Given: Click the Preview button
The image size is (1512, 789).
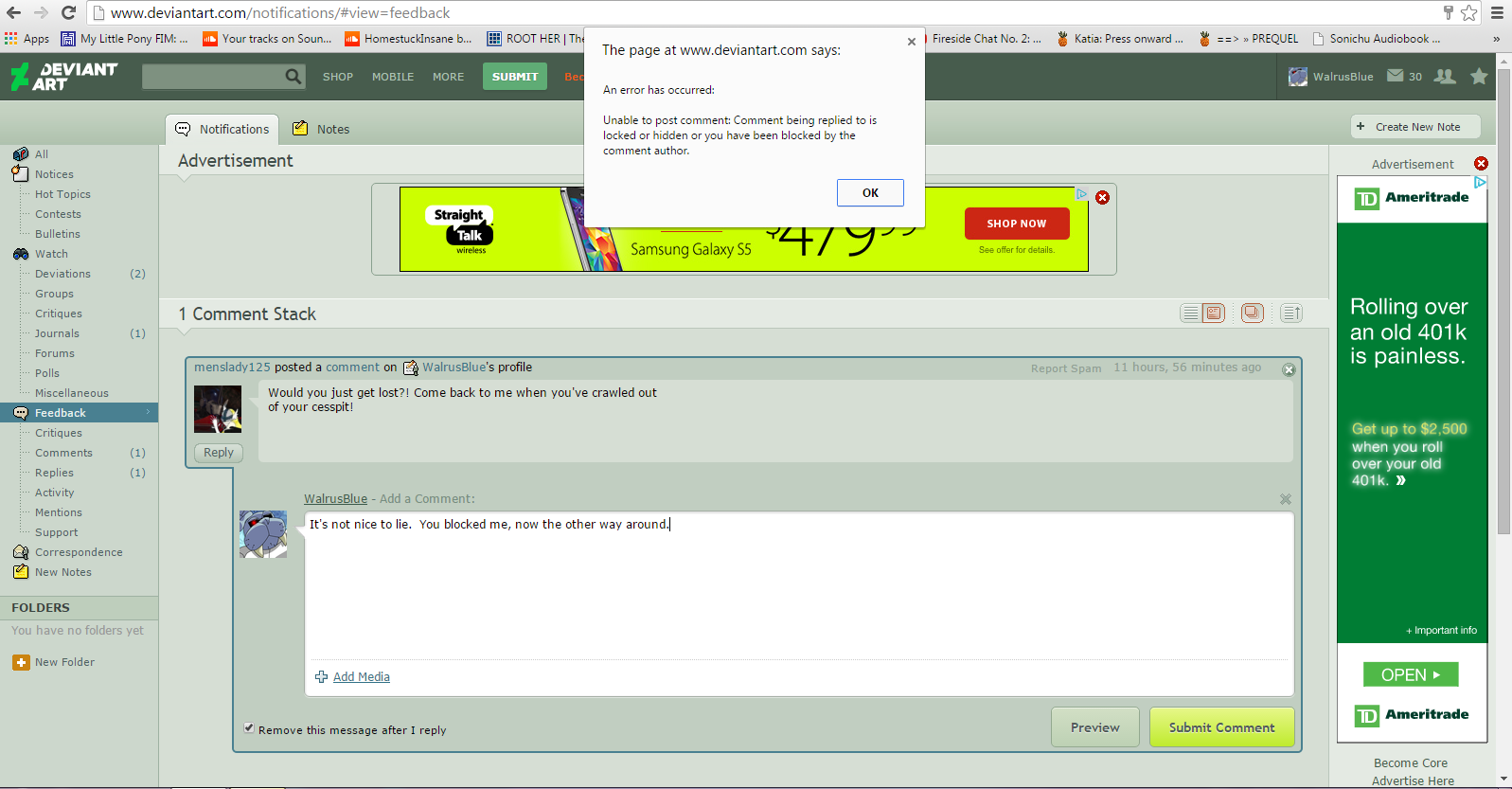Looking at the screenshot, I should 1095,727.
